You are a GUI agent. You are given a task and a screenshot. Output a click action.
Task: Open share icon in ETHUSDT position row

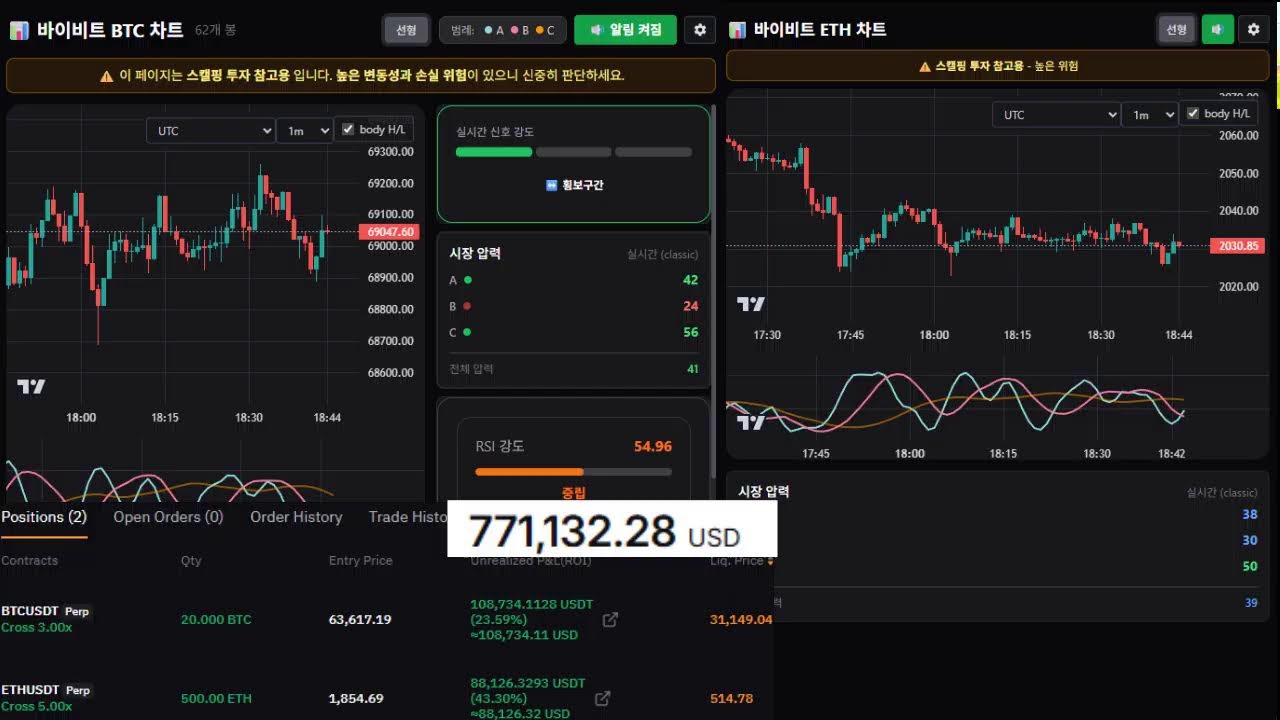coord(602,699)
